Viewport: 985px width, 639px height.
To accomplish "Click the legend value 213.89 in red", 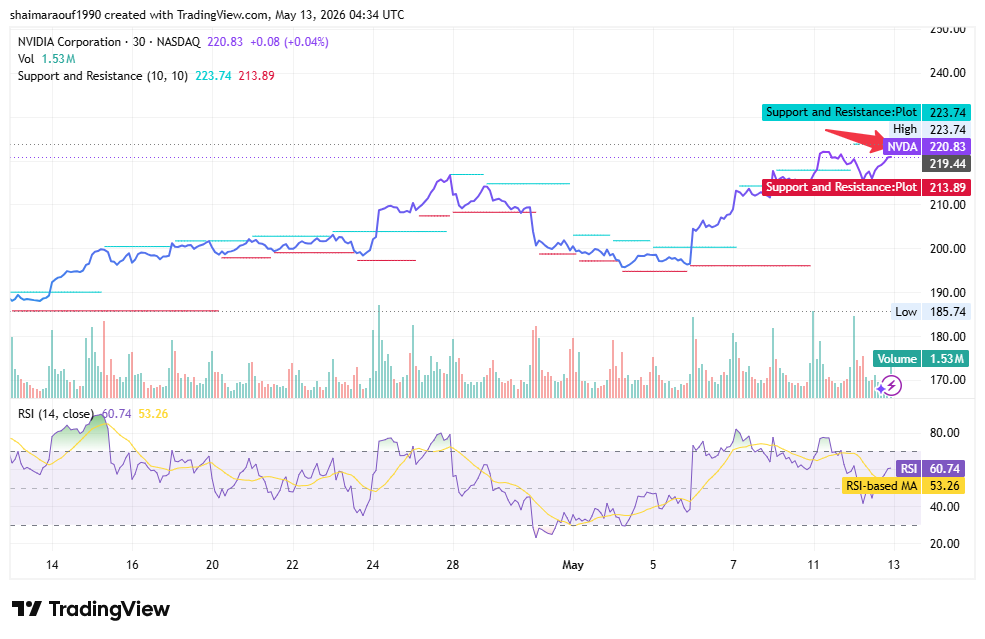I will (x=256, y=76).
